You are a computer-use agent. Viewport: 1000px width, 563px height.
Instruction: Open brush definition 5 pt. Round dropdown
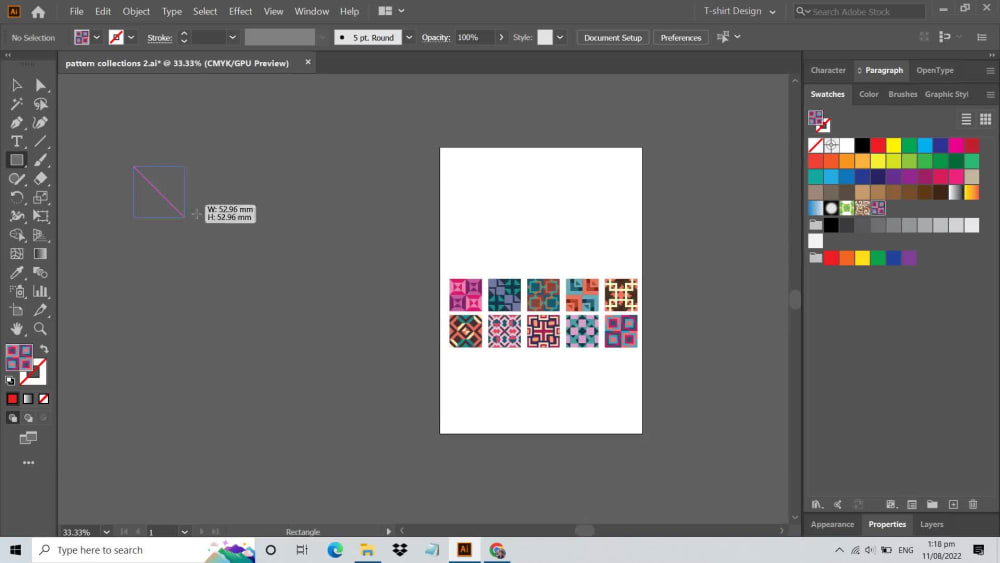click(x=409, y=38)
